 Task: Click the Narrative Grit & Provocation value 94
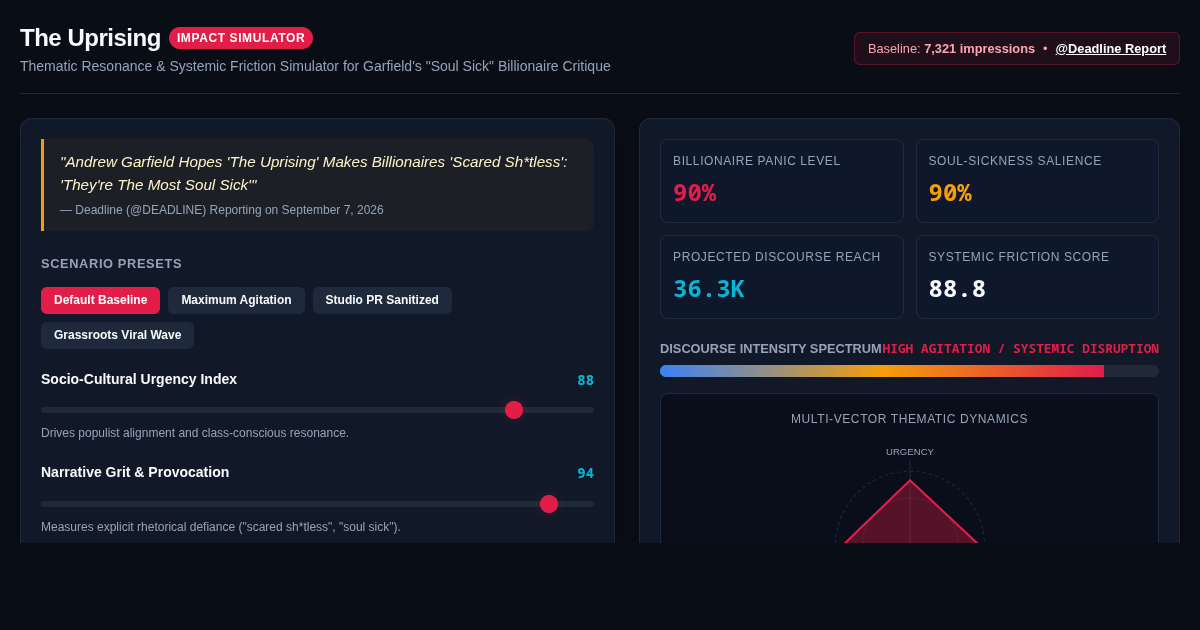585,473
